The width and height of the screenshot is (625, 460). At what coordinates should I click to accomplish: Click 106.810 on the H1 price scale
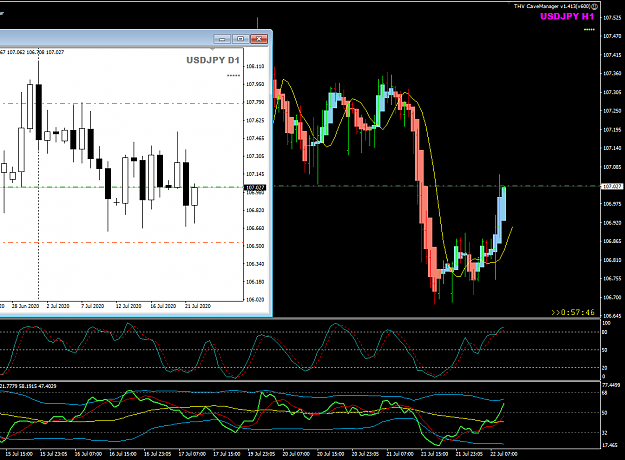click(612, 260)
